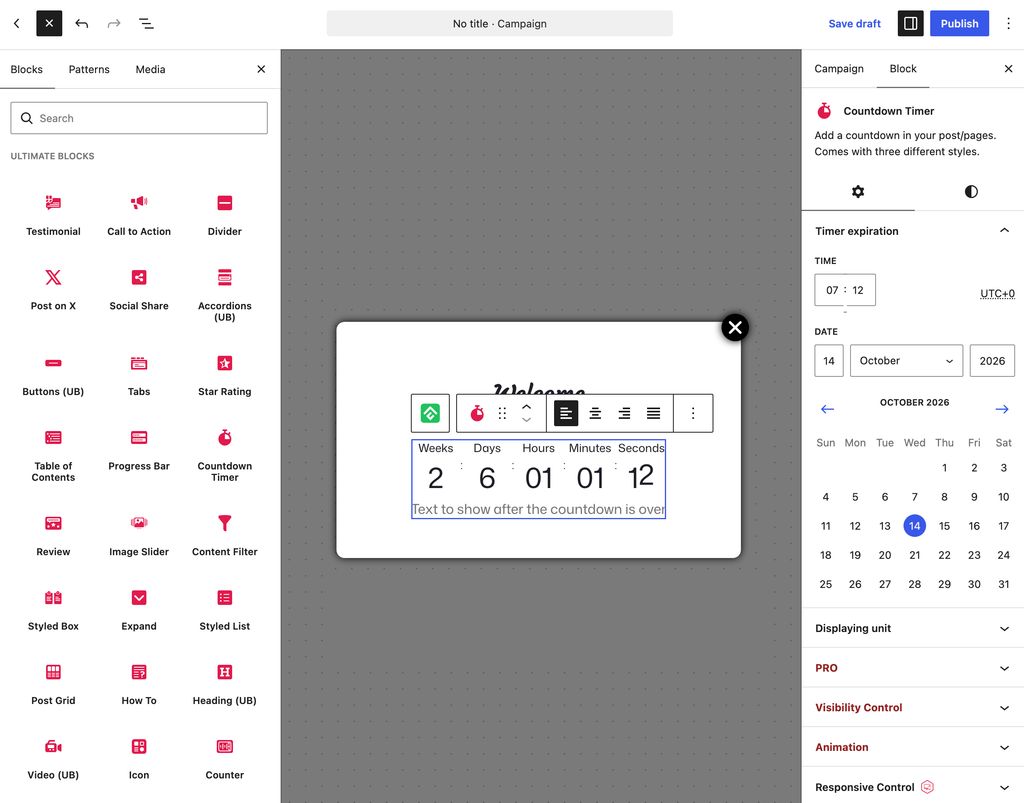Viewport: 1024px width, 803px height.
Task: Insert the Accordions (UB) block
Action: click(225, 294)
